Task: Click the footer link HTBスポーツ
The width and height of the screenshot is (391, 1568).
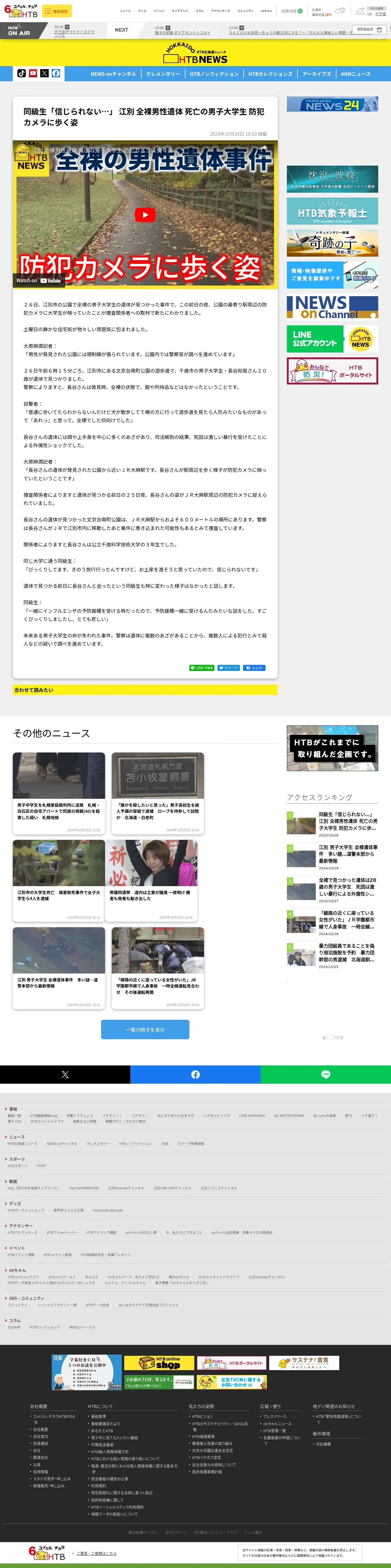Action: (x=18, y=1166)
